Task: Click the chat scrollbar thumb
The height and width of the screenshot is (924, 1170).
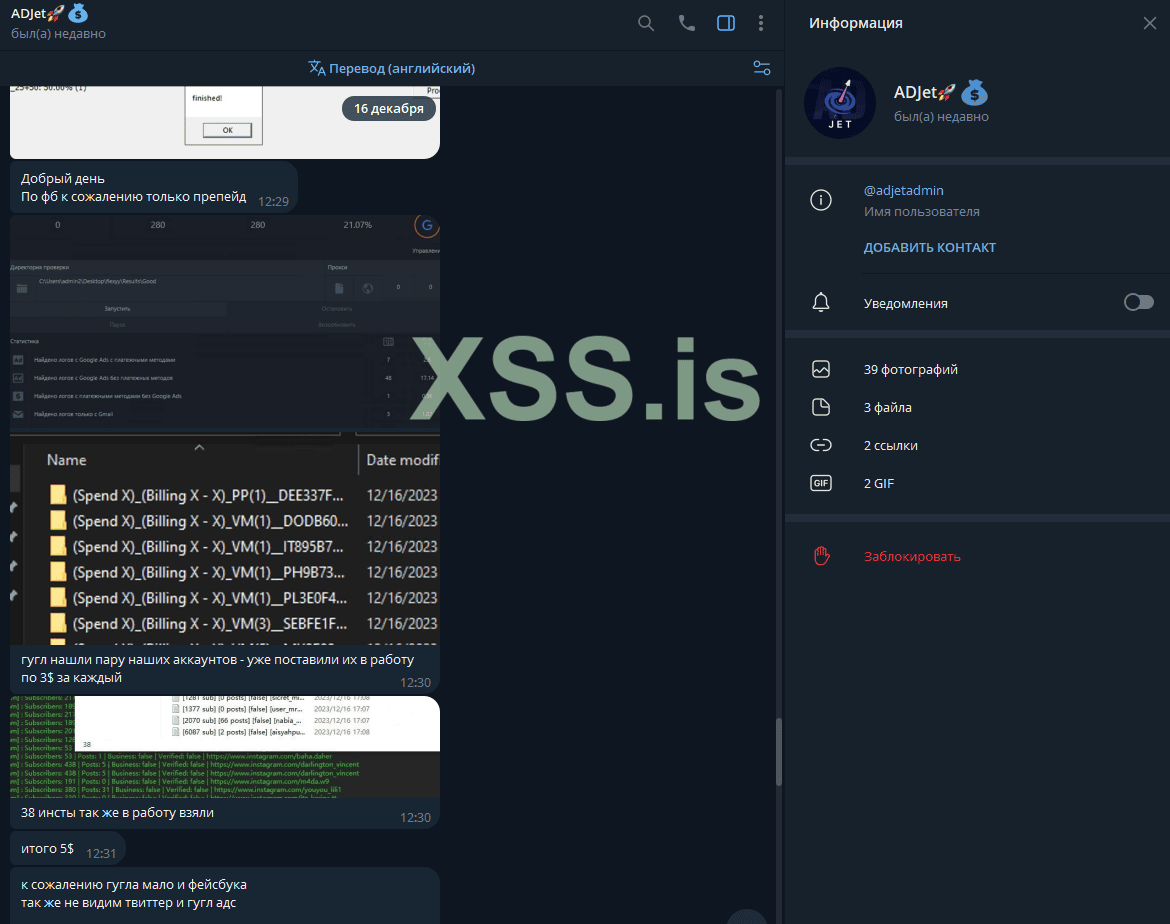Action: pyautogui.click(x=779, y=752)
